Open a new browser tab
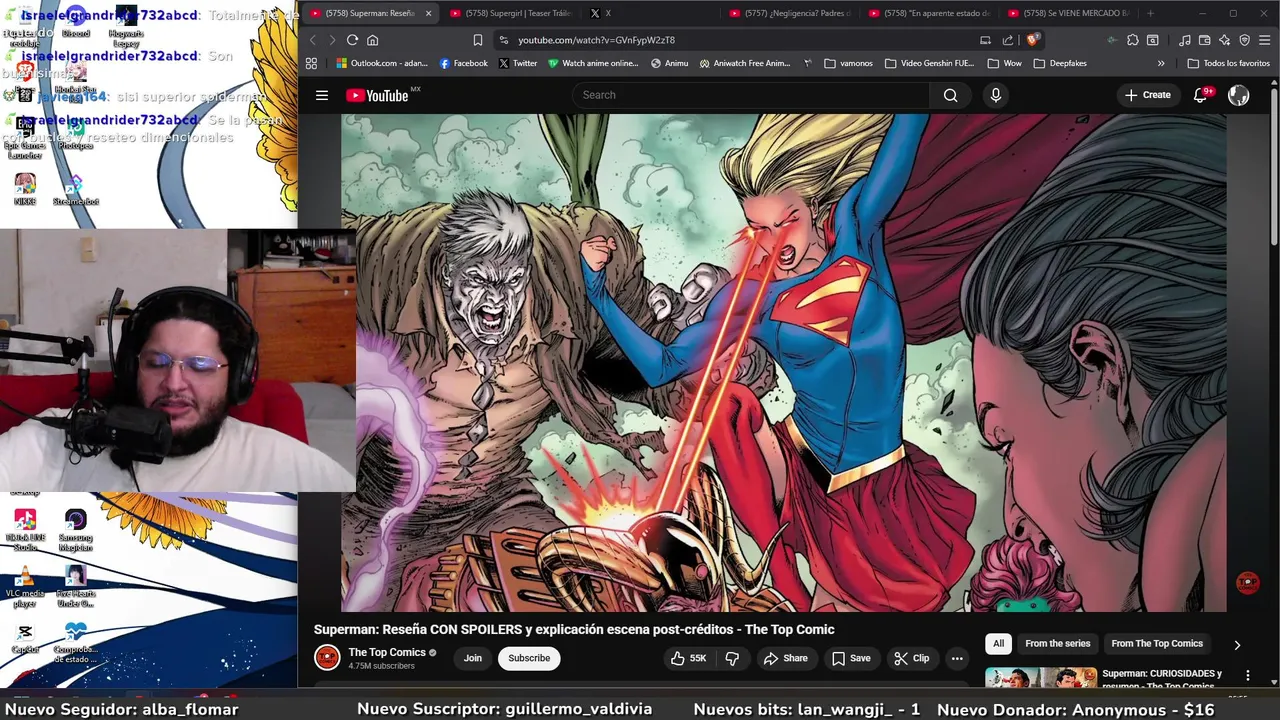 [x=1150, y=13]
